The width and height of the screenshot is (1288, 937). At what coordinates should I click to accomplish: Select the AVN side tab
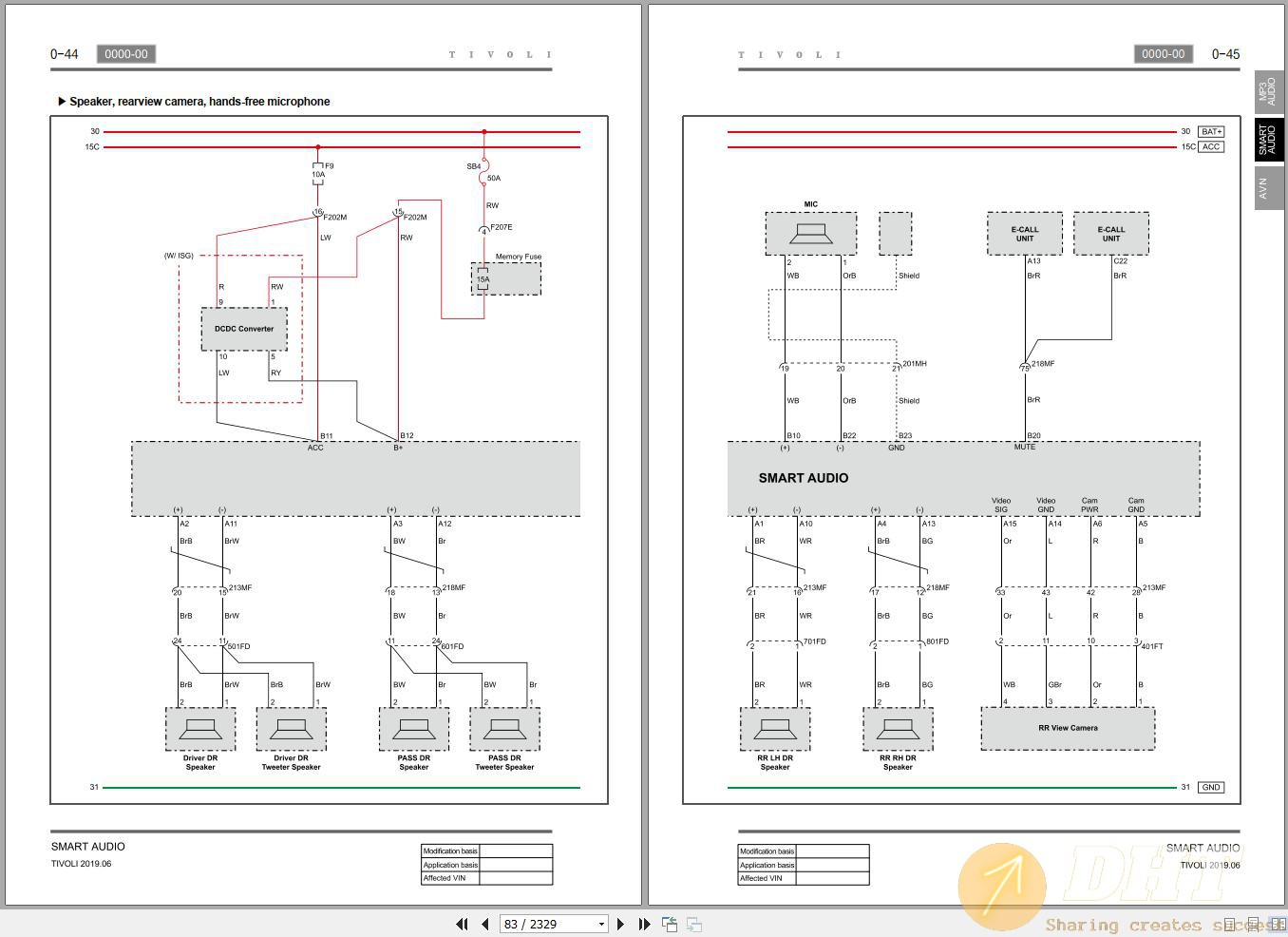coord(1269,187)
